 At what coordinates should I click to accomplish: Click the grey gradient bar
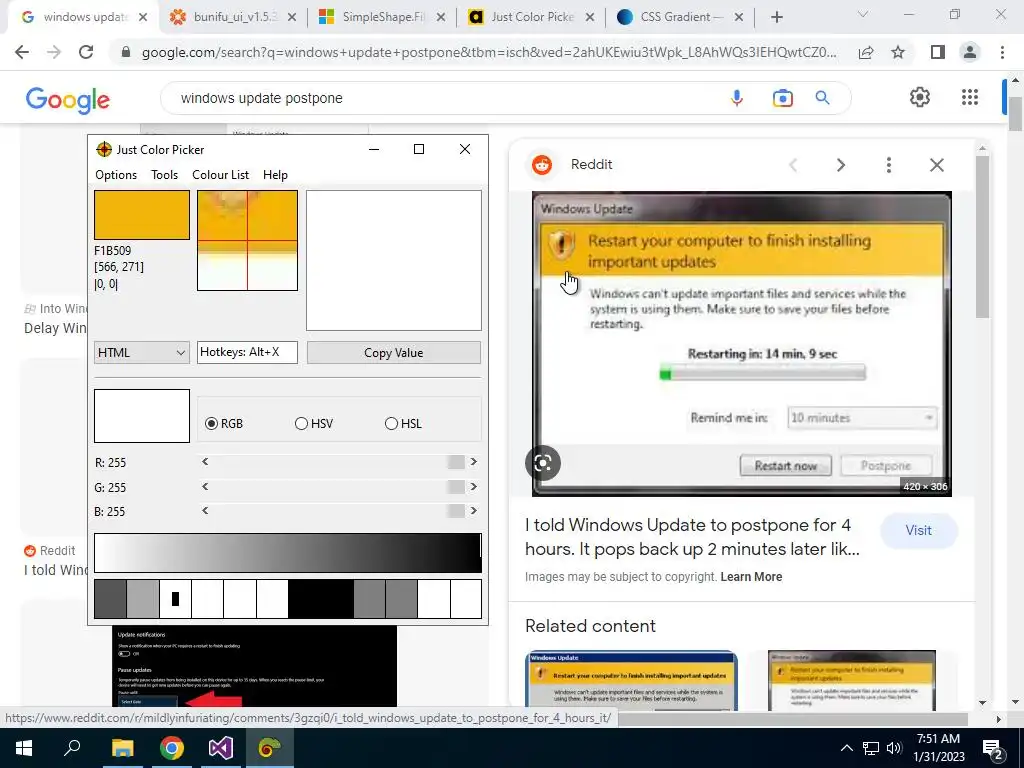pos(288,552)
